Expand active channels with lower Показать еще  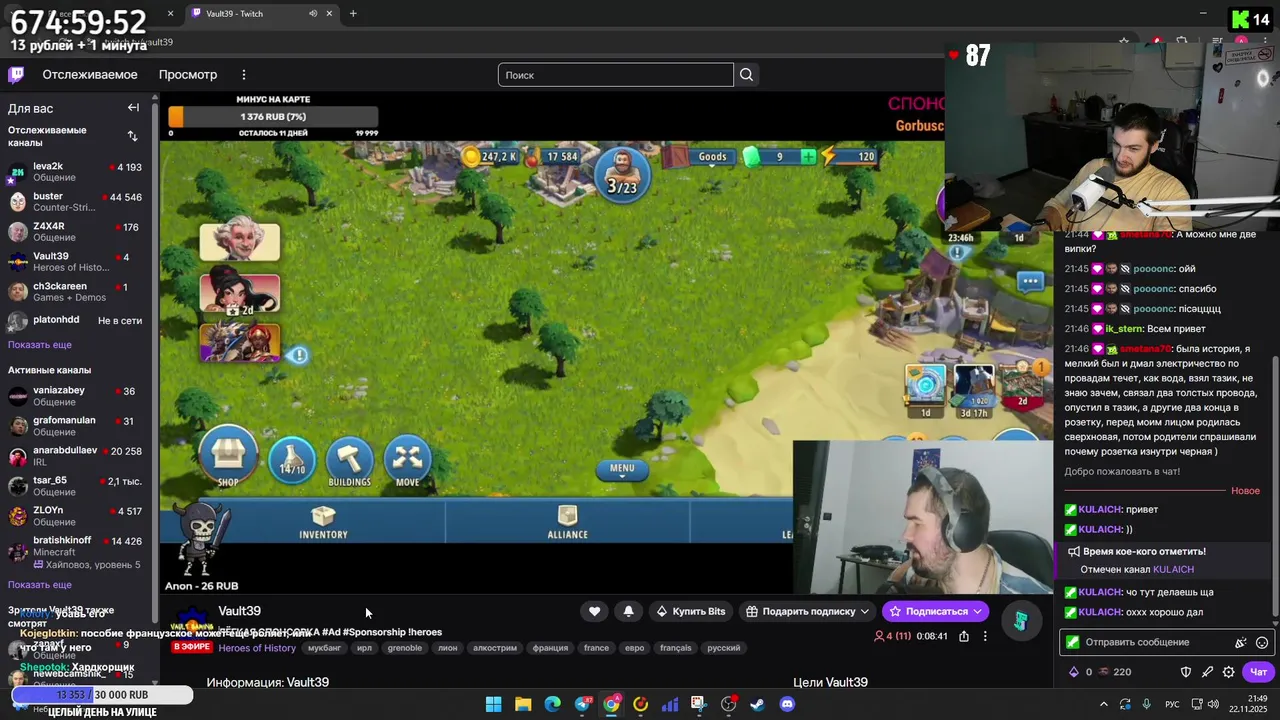click(x=40, y=585)
